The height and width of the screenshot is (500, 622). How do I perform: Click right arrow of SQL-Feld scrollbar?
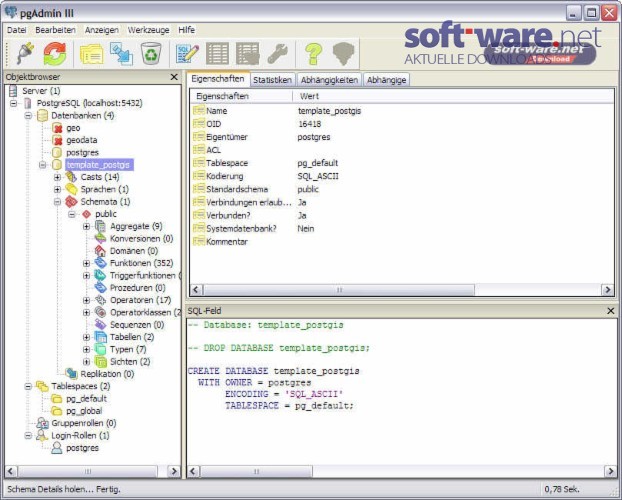610,471
